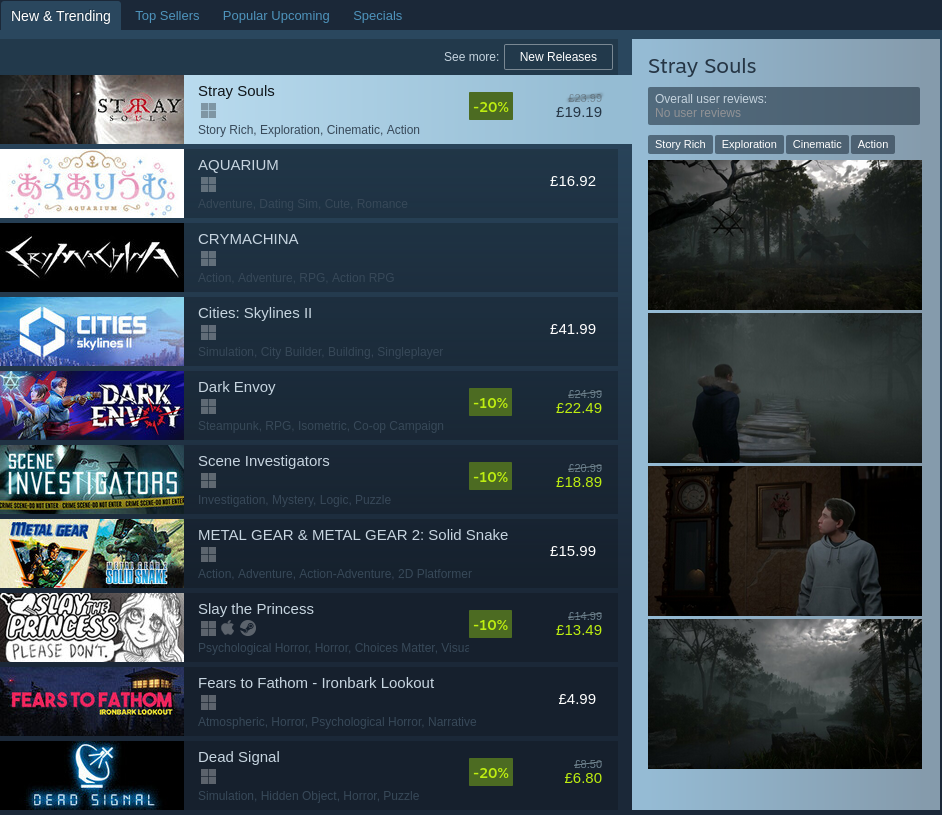Click Windows icon under Fears to Fathom
The width and height of the screenshot is (942, 815).
click(x=208, y=702)
